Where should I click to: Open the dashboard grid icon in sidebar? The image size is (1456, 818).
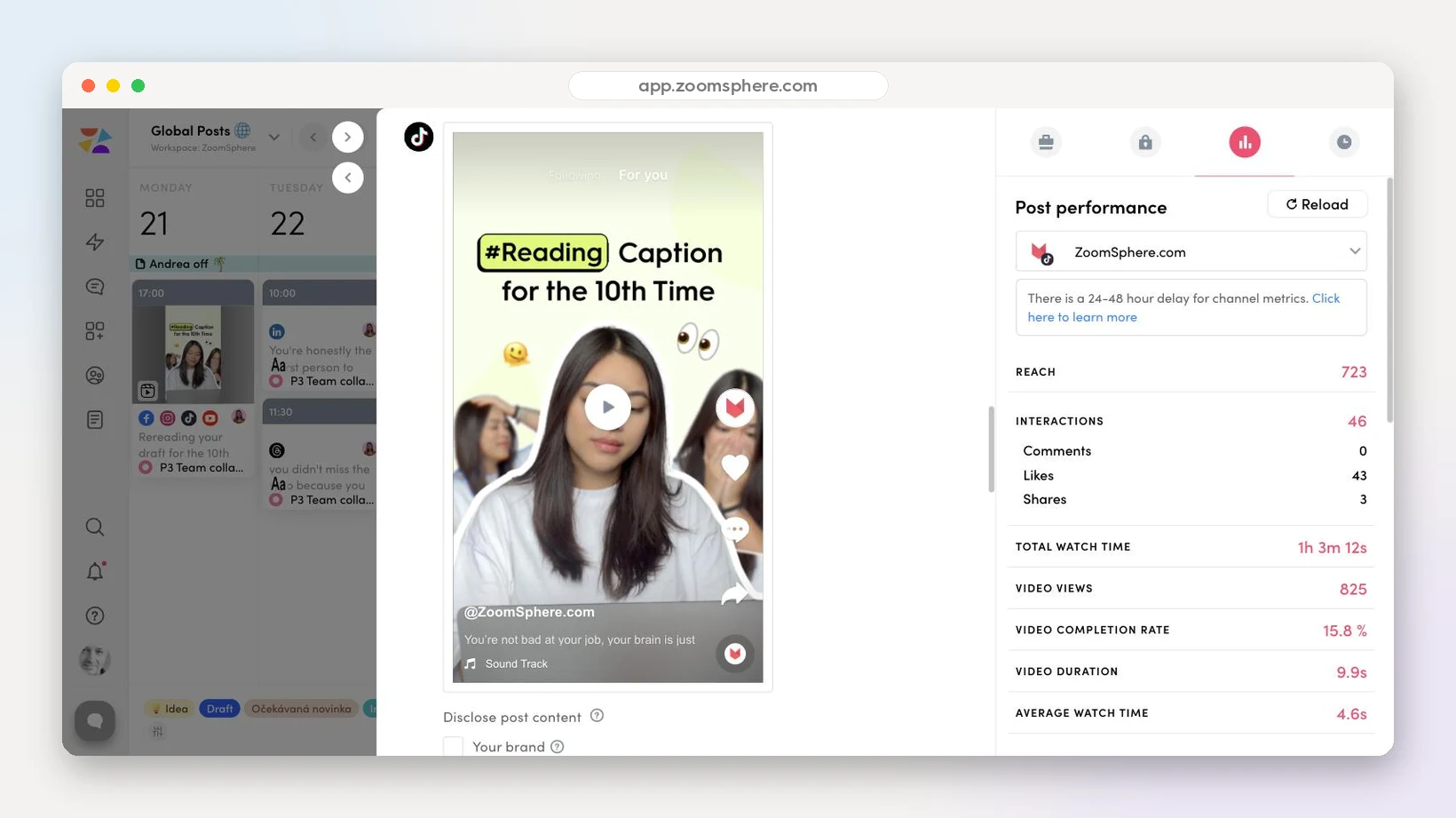point(95,198)
